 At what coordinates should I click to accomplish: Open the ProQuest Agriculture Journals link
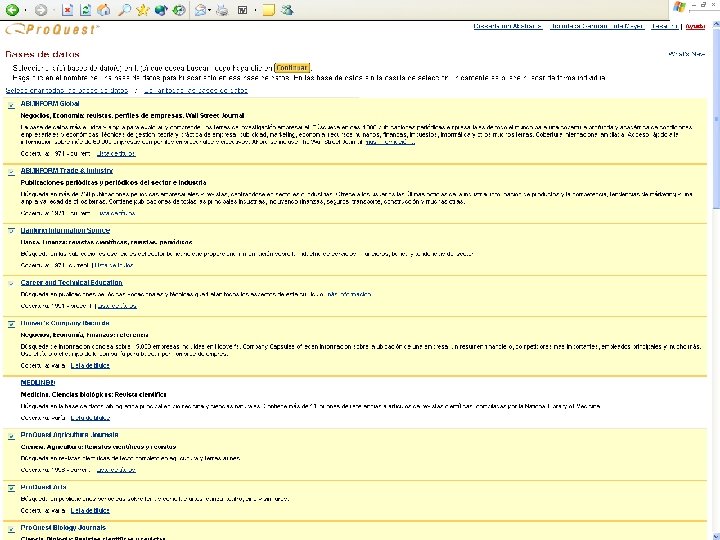coord(69,434)
